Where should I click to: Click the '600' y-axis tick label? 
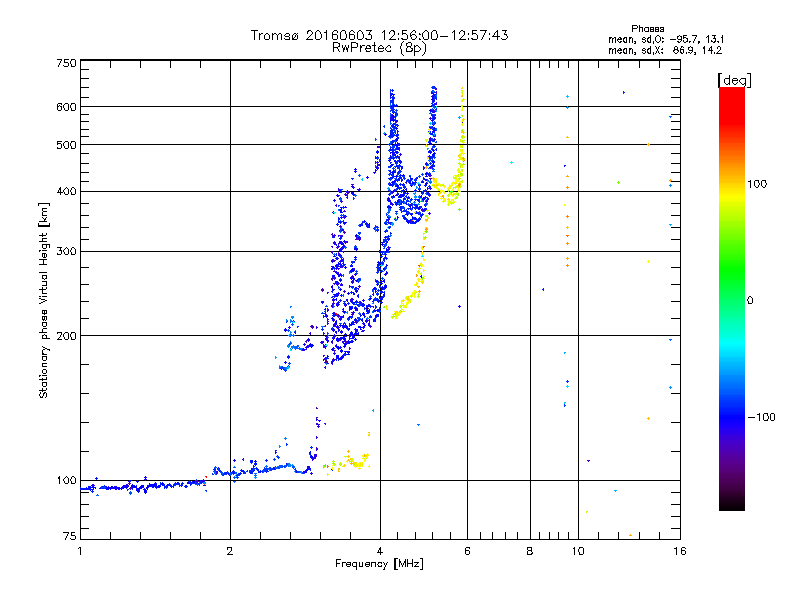coord(66,107)
